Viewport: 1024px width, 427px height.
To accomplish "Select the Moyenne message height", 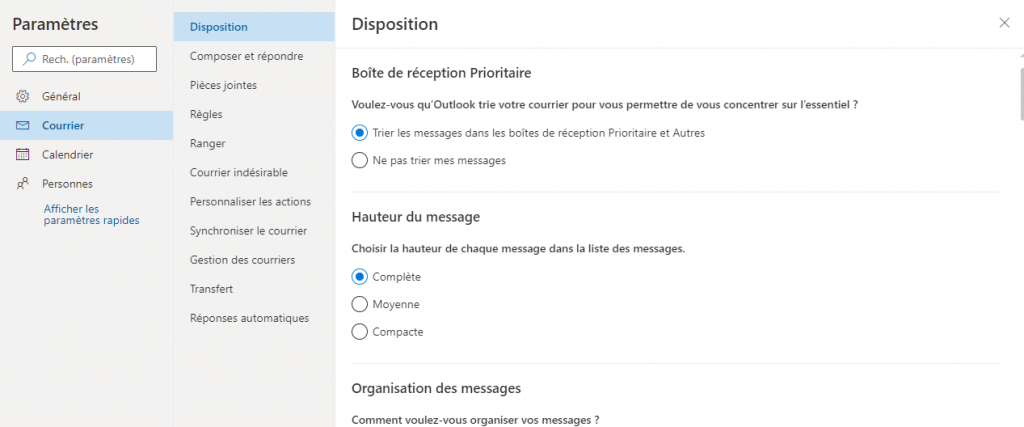I will (x=360, y=304).
